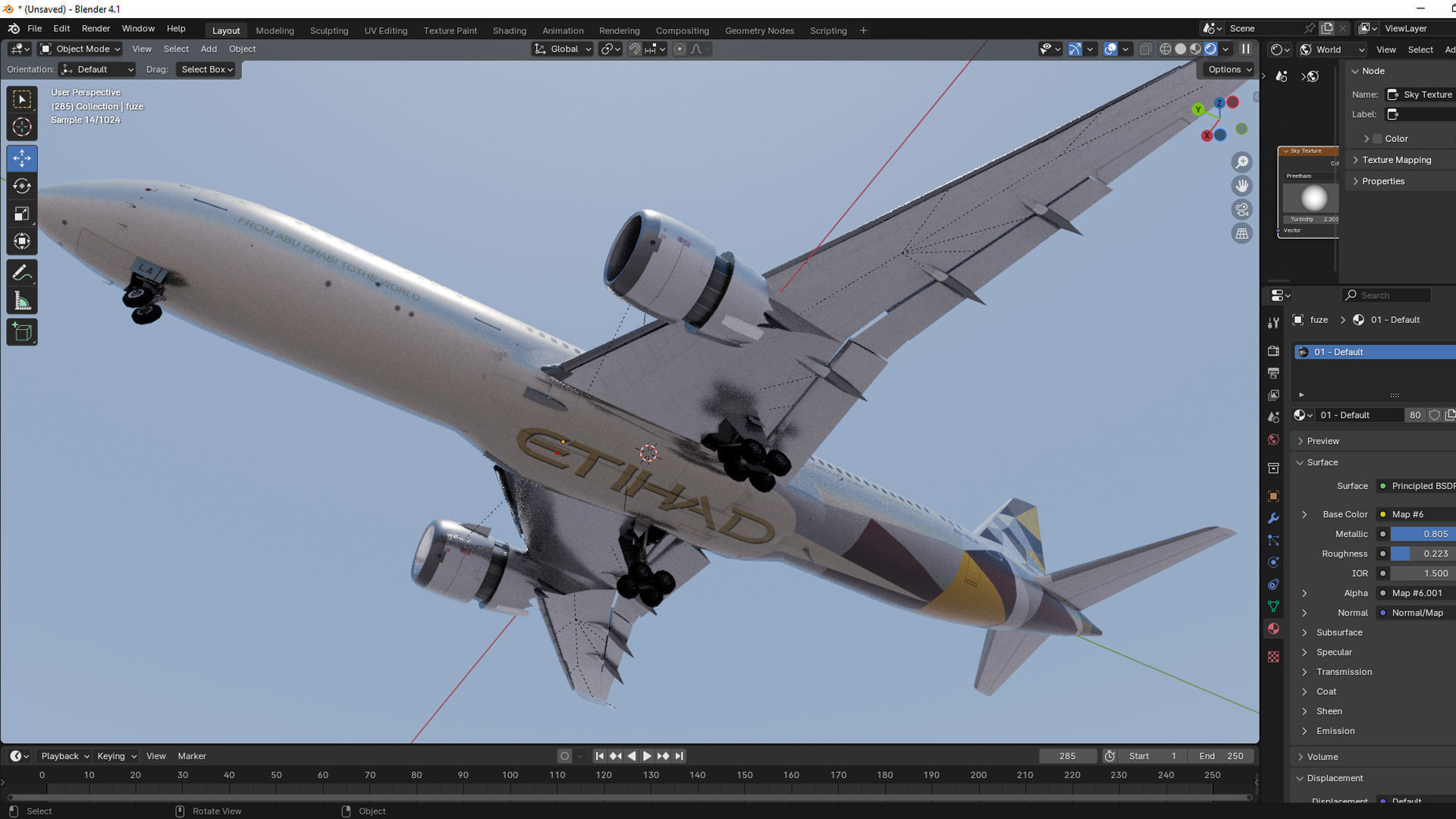Select the Rotate tool in left toolbar

pyautogui.click(x=22, y=186)
